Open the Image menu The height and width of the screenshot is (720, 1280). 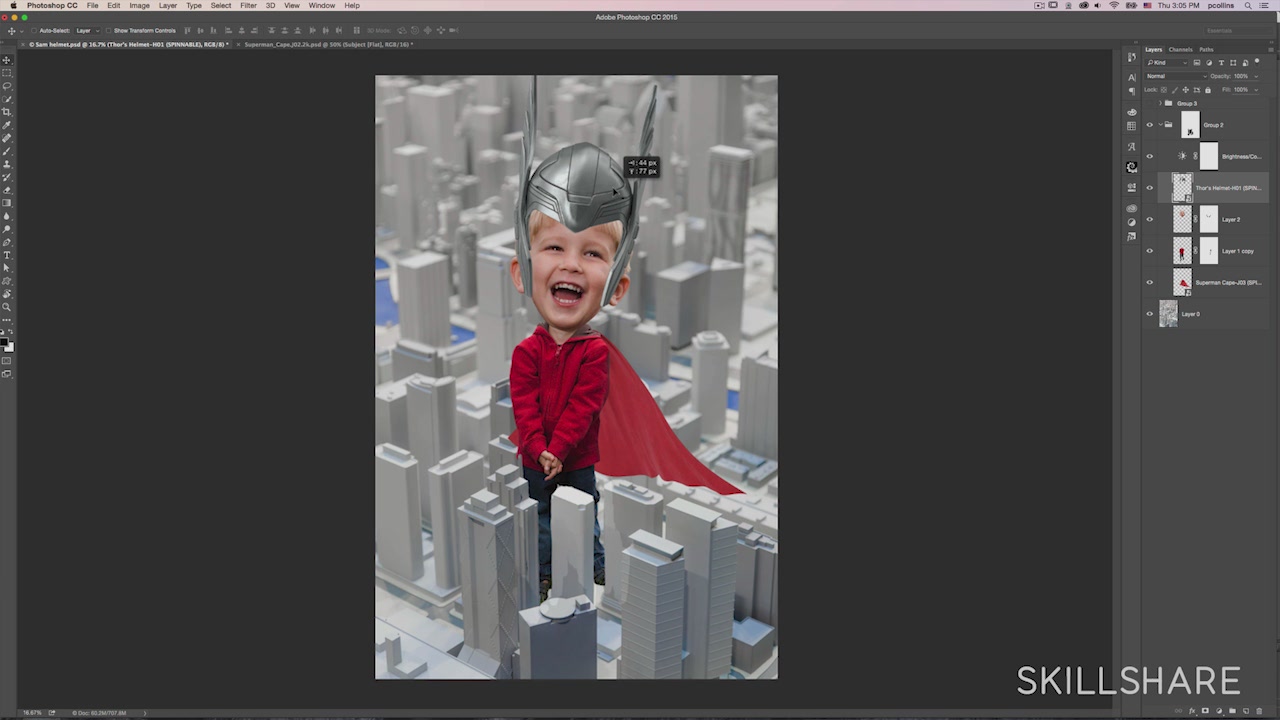tap(139, 6)
